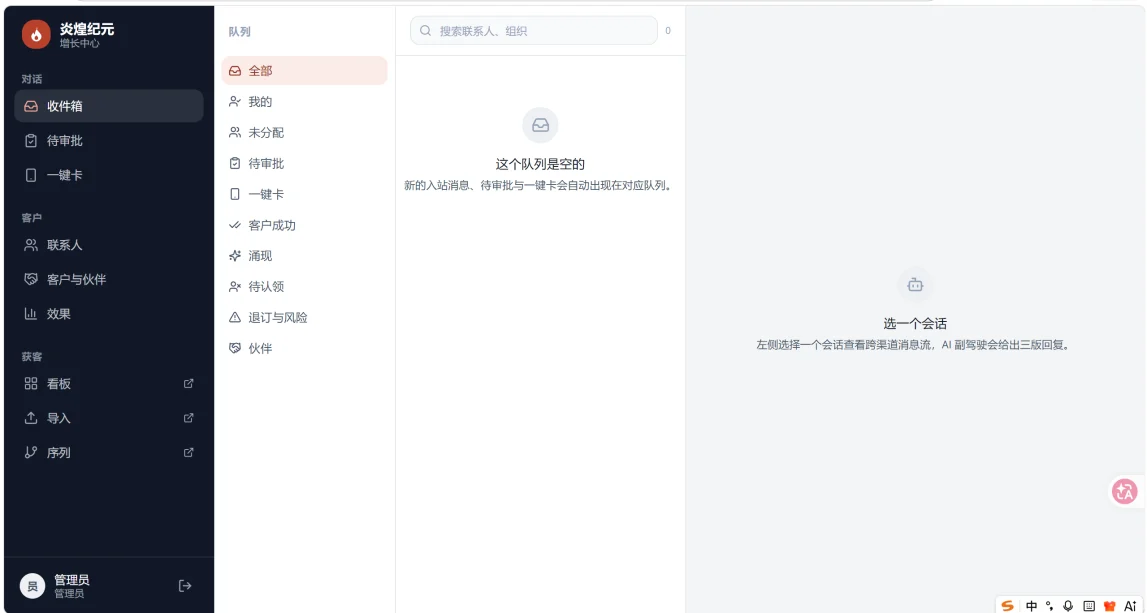Click the 队列 panel header

pos(239,31)
